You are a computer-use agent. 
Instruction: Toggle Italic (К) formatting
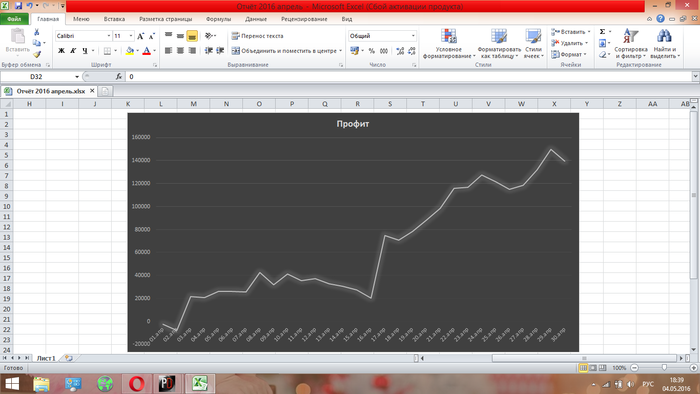(73, 51)
